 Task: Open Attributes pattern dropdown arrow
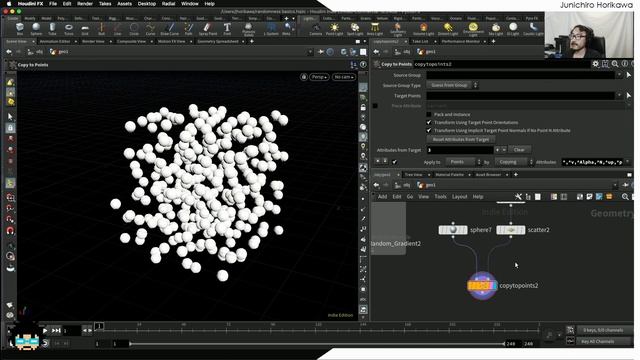click(628, 162)
